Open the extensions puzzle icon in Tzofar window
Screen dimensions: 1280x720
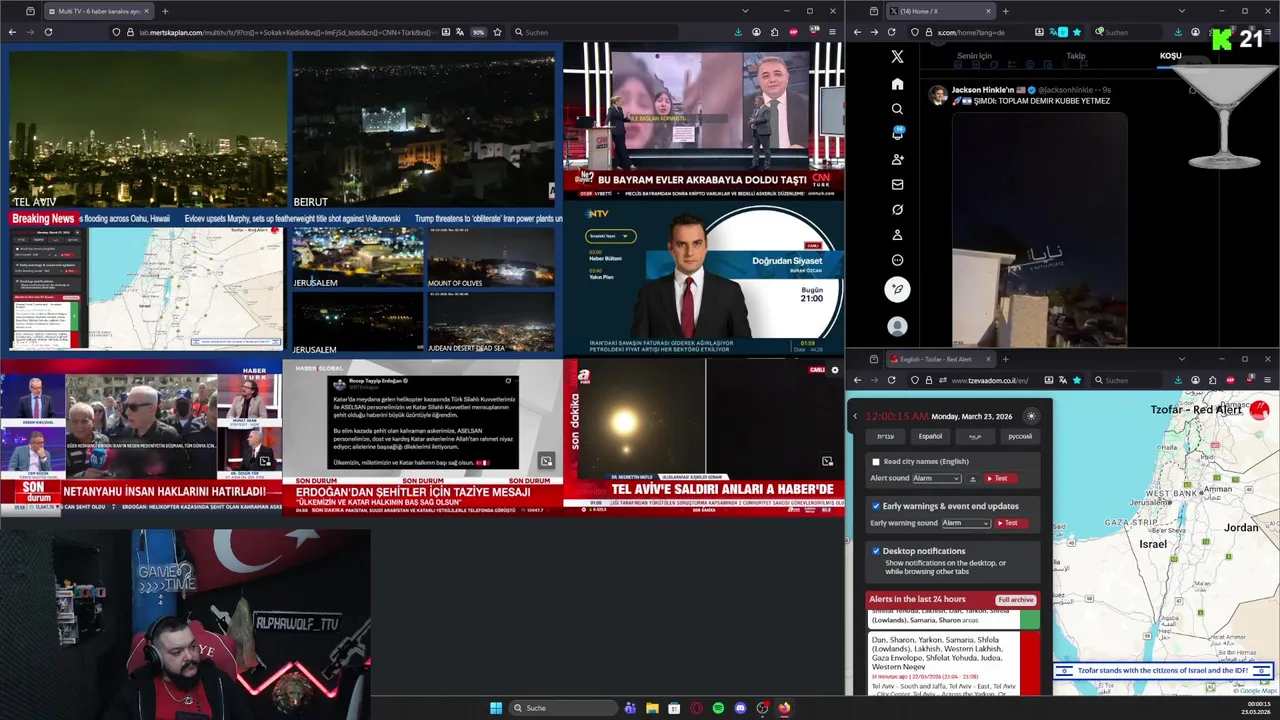(1212, 380)
